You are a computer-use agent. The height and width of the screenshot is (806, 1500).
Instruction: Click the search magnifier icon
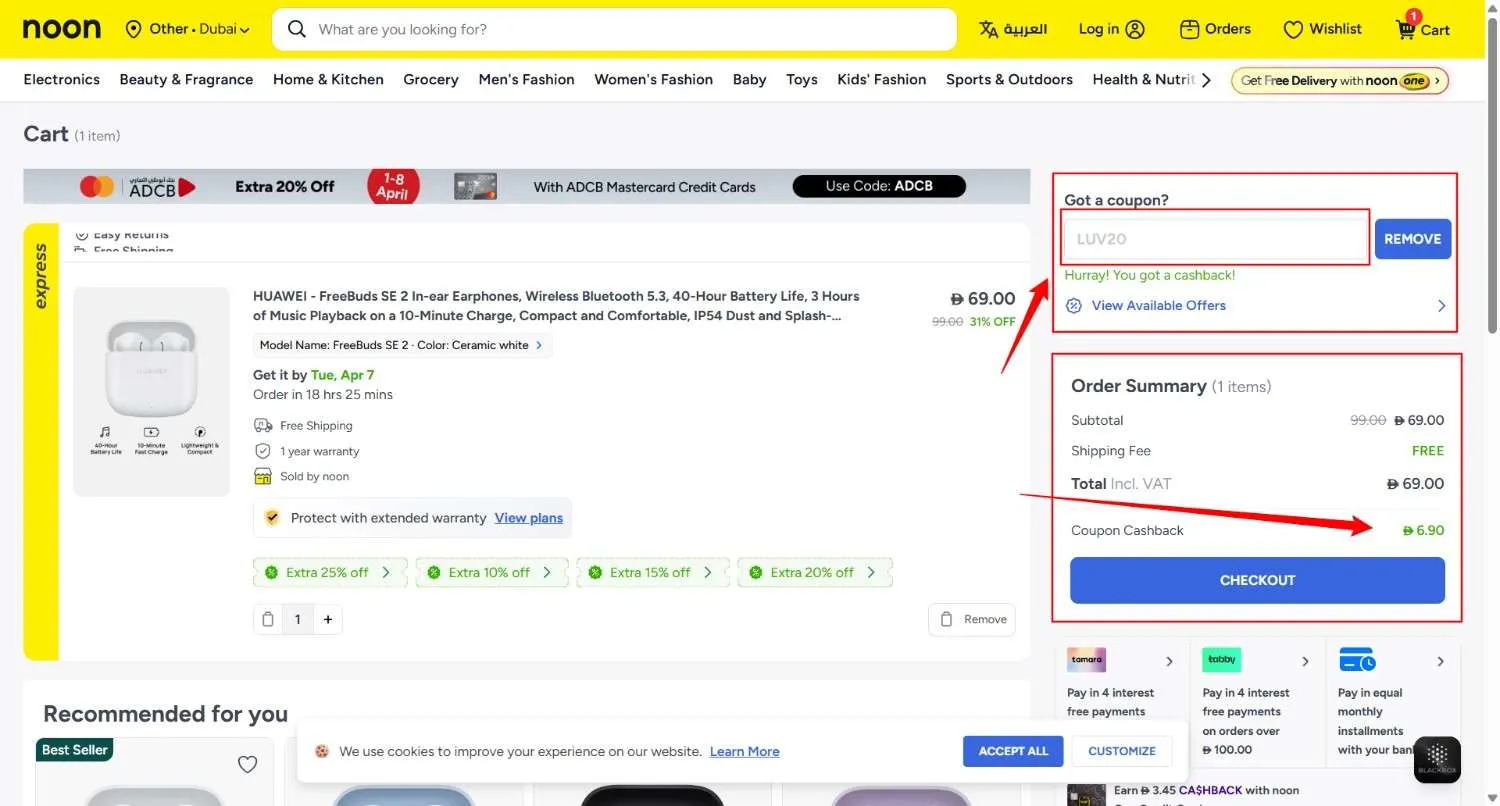[x=296, y=29]
